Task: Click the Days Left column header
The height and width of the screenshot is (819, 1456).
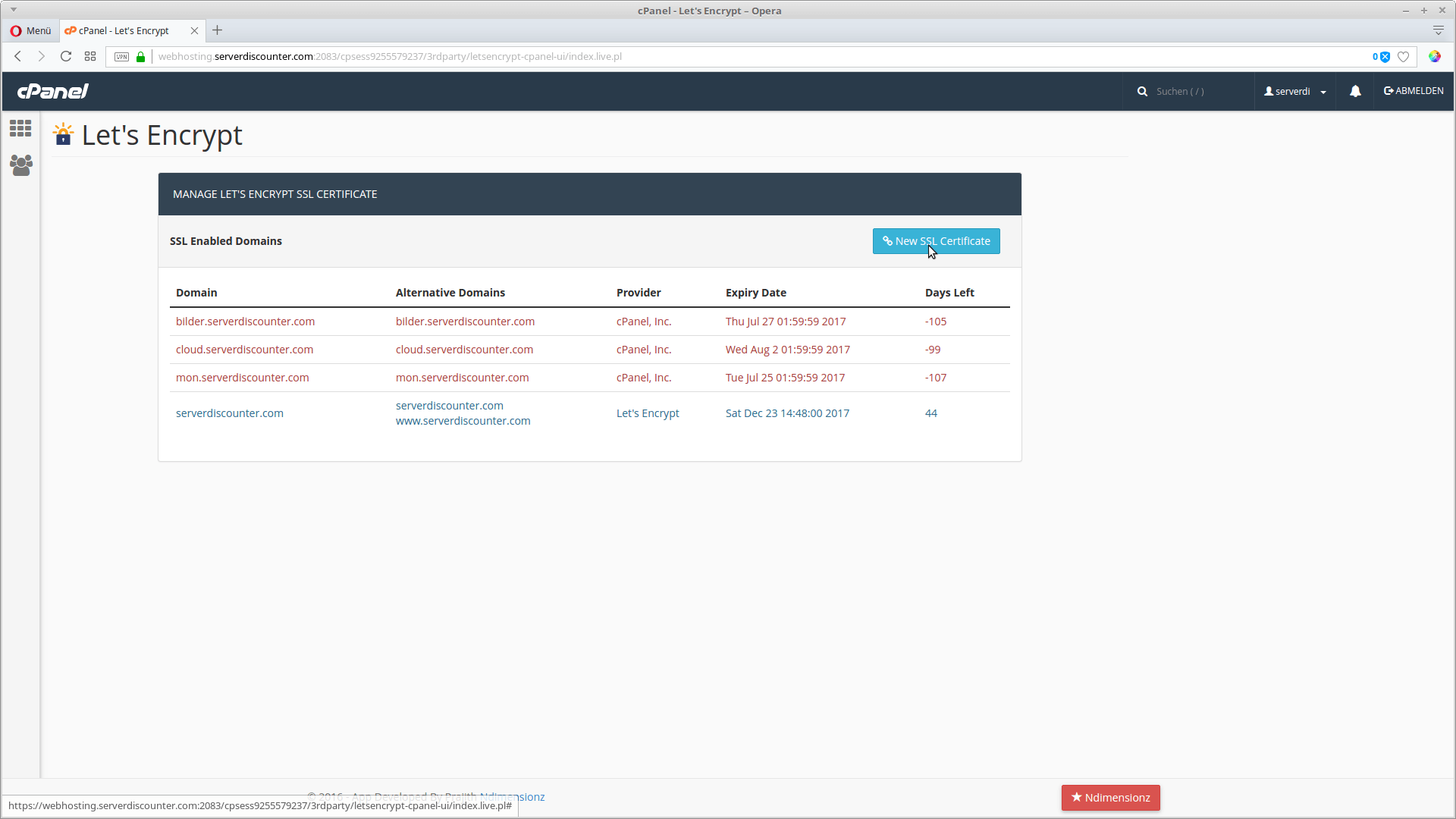Action: [949, 293]
